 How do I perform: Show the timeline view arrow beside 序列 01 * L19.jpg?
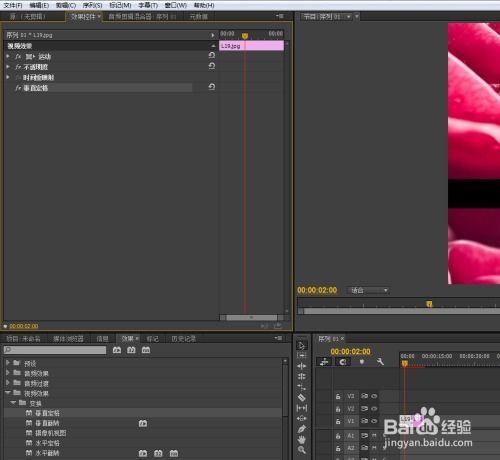click(x=212, y=35)
